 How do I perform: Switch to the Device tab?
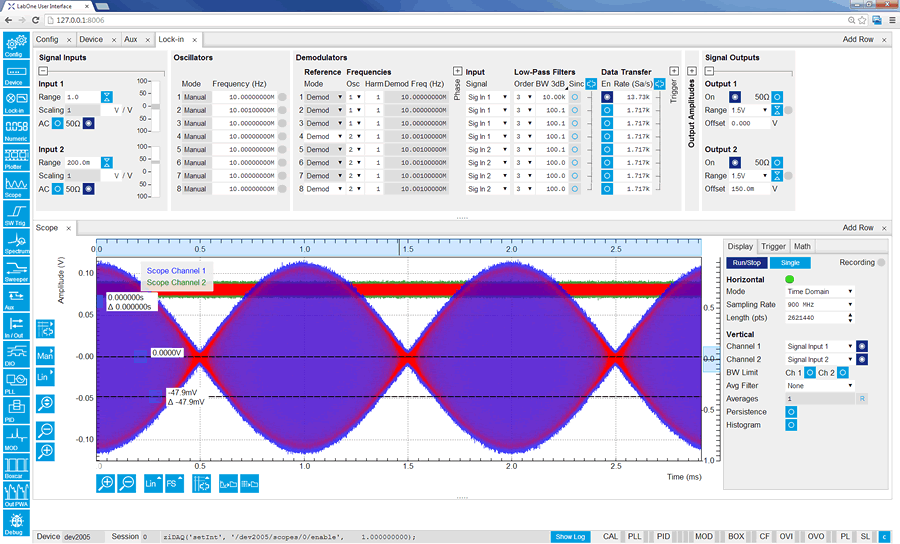(x=91, y=39)
